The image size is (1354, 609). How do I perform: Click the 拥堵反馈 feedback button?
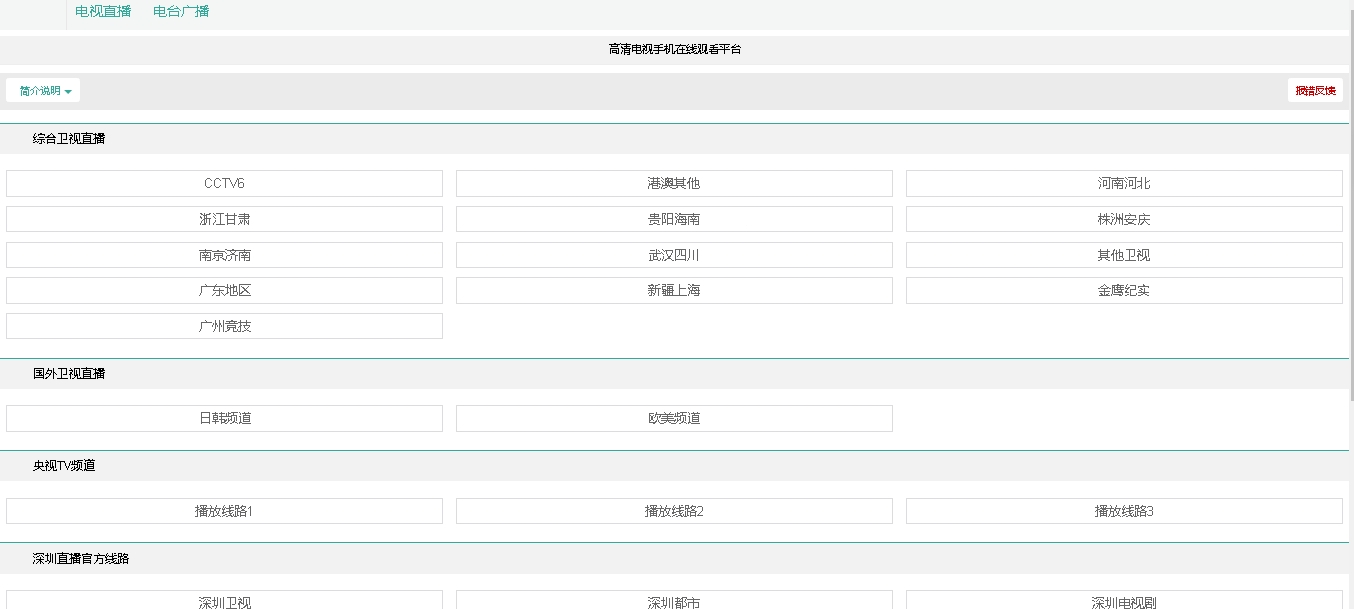pyautogui.click(x=1315, y=91)
